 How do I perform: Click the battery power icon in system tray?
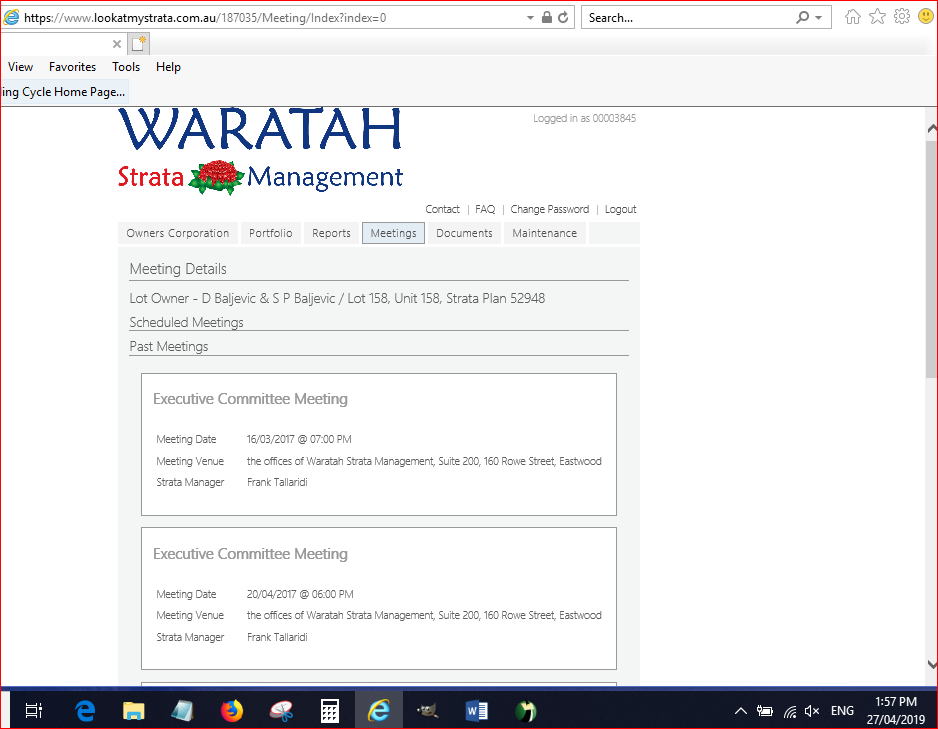coord(765,710)
